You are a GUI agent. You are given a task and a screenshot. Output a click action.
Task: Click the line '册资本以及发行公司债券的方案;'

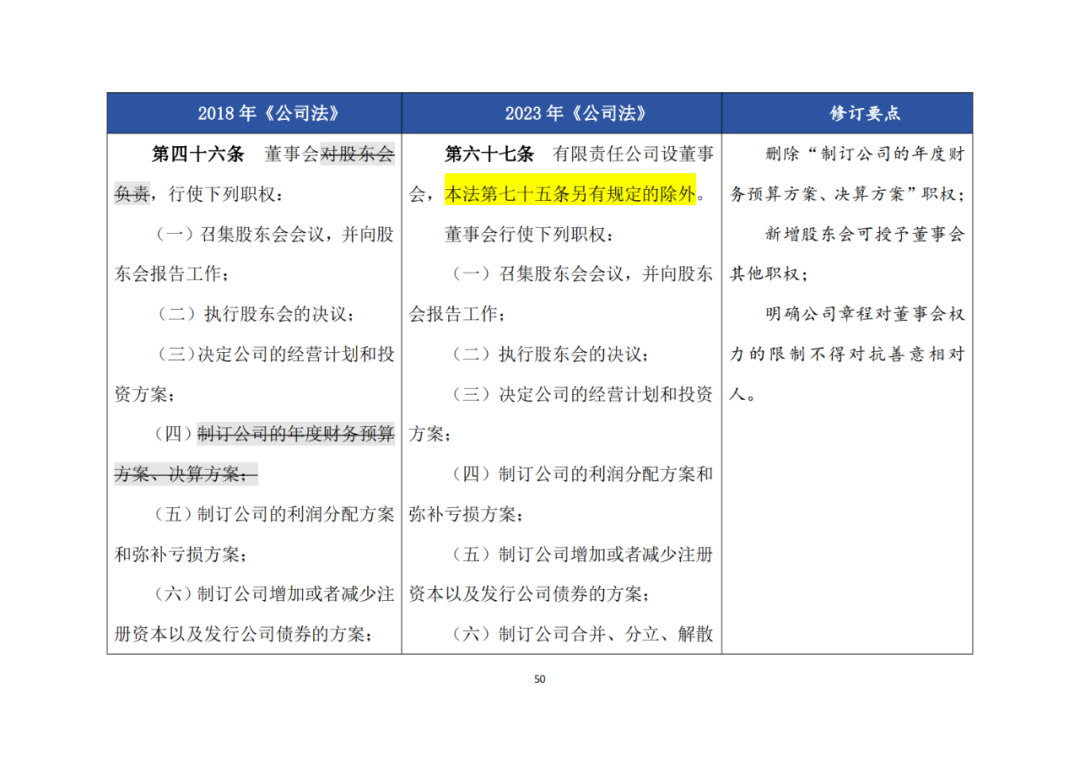click(x=244, y=634)
